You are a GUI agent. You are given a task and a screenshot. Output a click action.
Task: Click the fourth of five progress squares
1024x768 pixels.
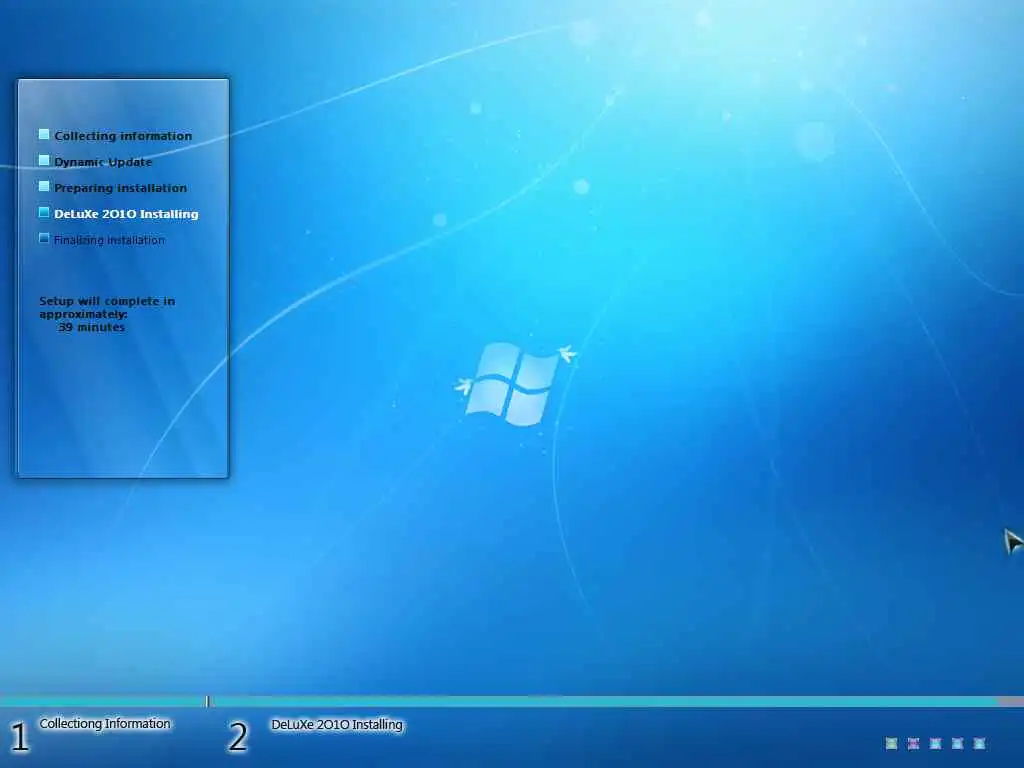[957, 743]
